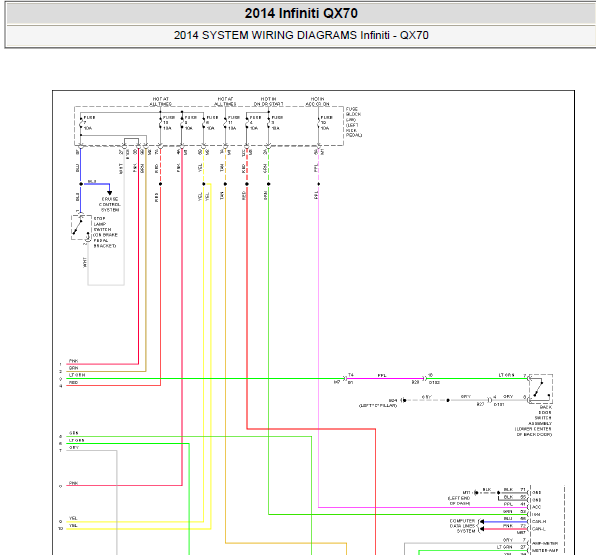The height and width of the screenshot is (555, 596).
Task: Click the Fuse 10 10A under ACC or ON
Action: coord(319,123)
